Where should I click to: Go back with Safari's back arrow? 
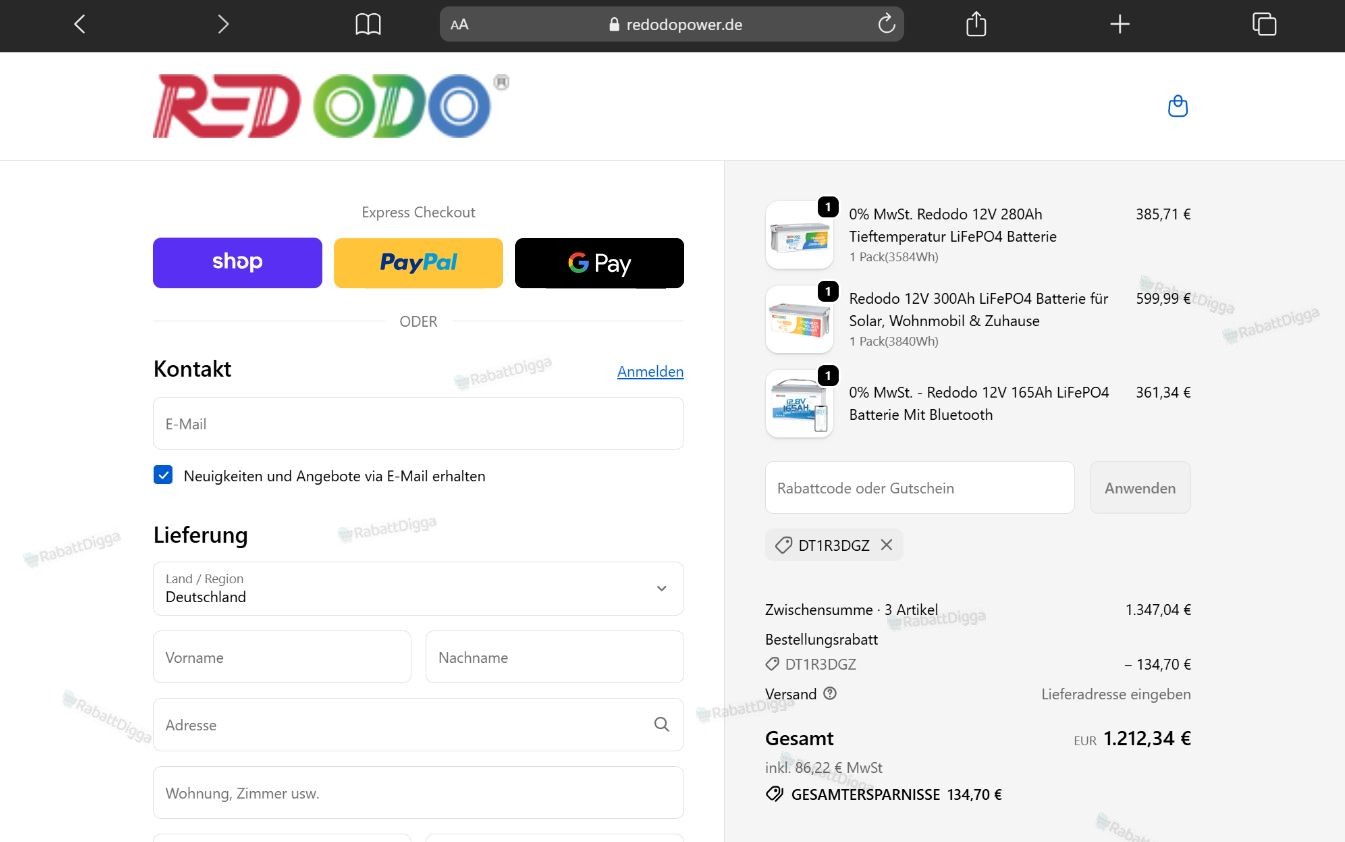pos(80,24)
